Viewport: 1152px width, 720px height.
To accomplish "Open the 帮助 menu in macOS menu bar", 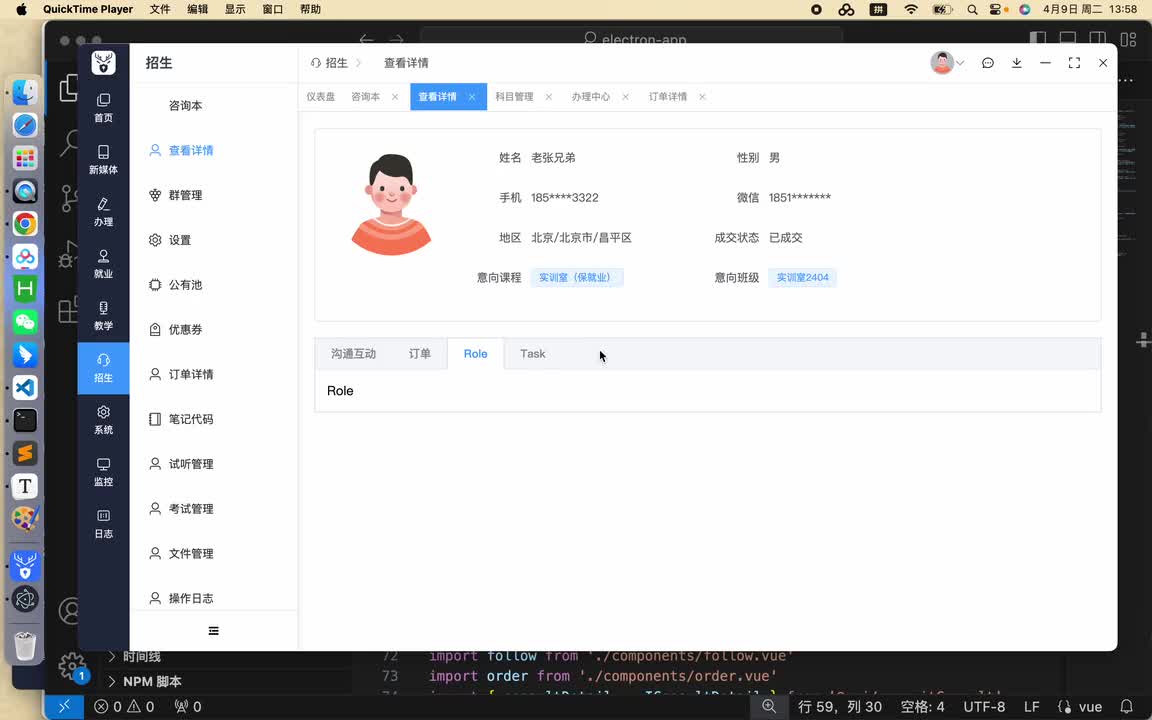I will pyautogui.click(x=310, y=10).
